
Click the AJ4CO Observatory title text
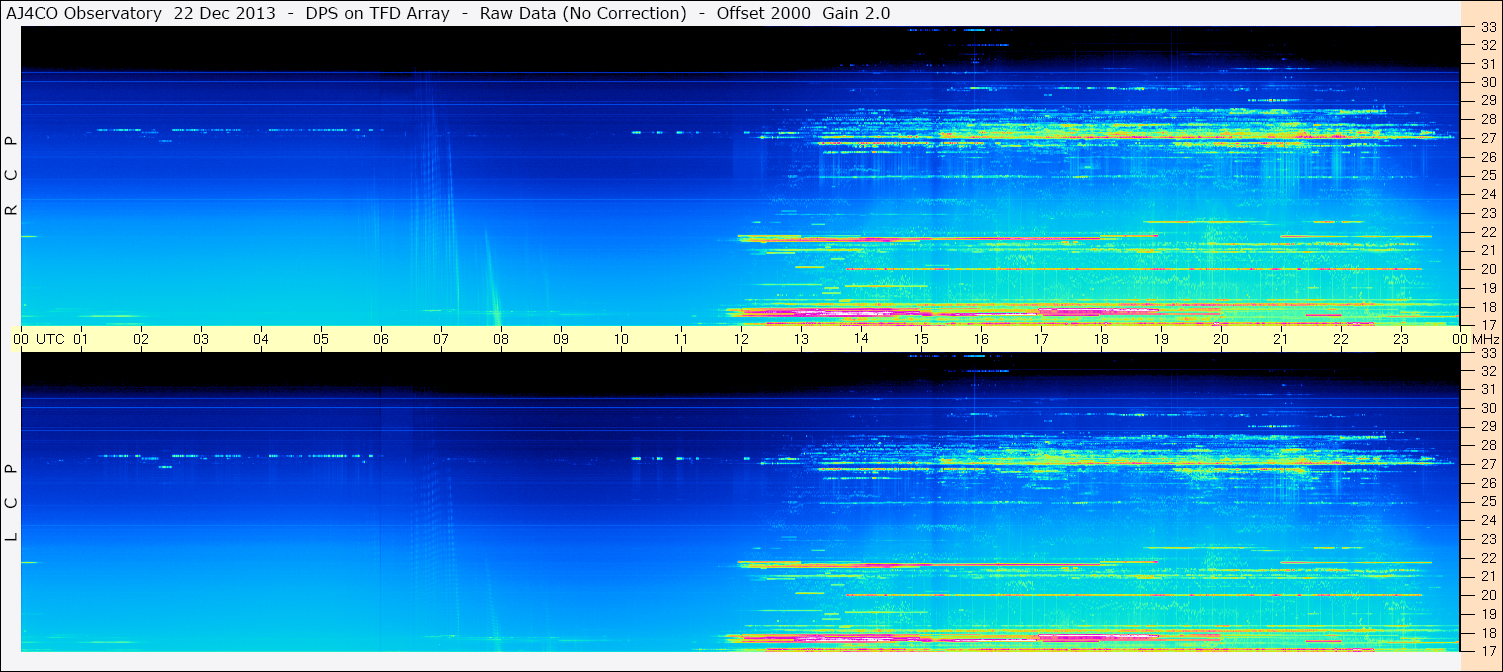pos(83,13)
